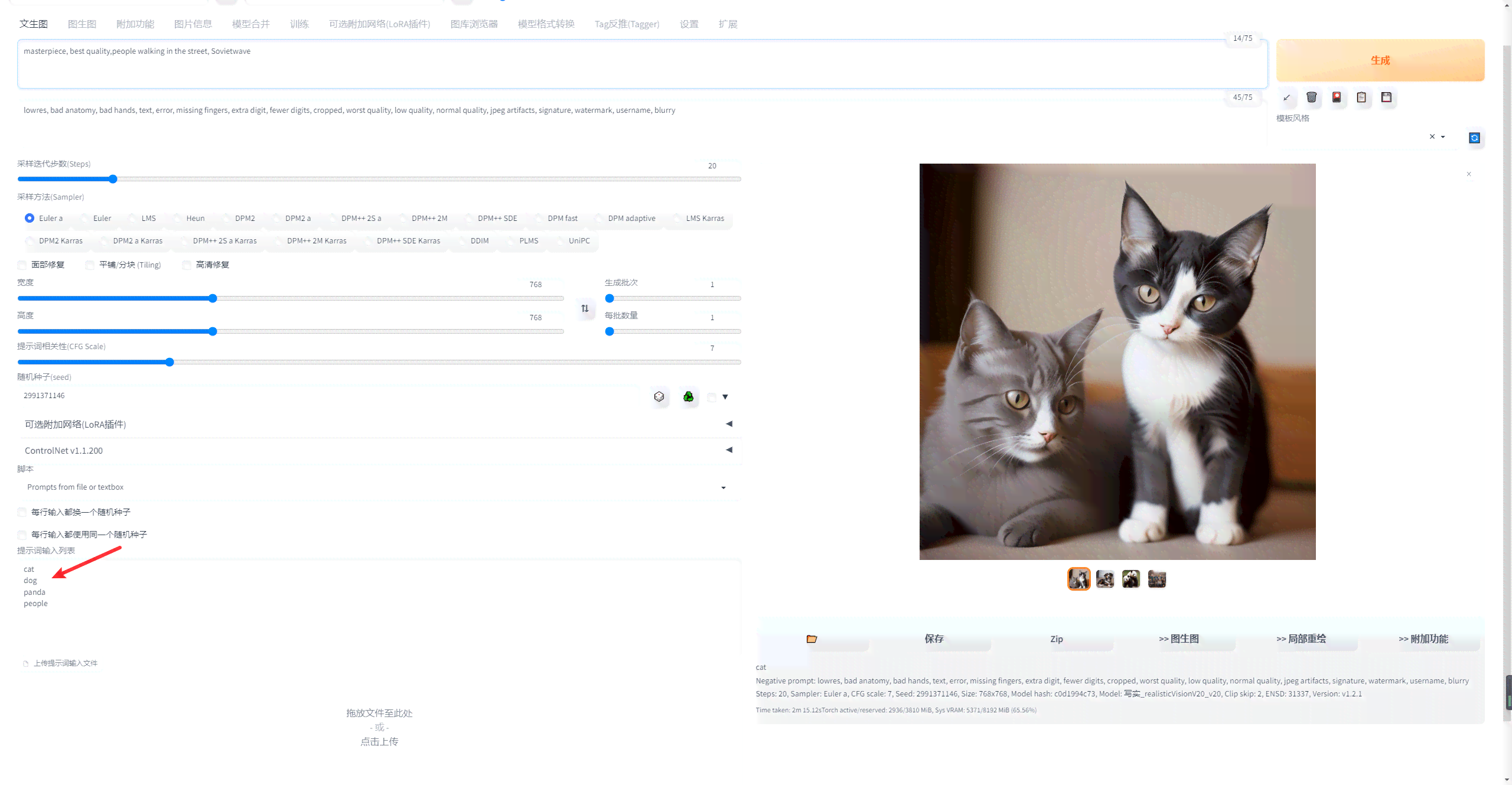
Task: Open the 图片信息 tab
Action: [x=193, y=24]
